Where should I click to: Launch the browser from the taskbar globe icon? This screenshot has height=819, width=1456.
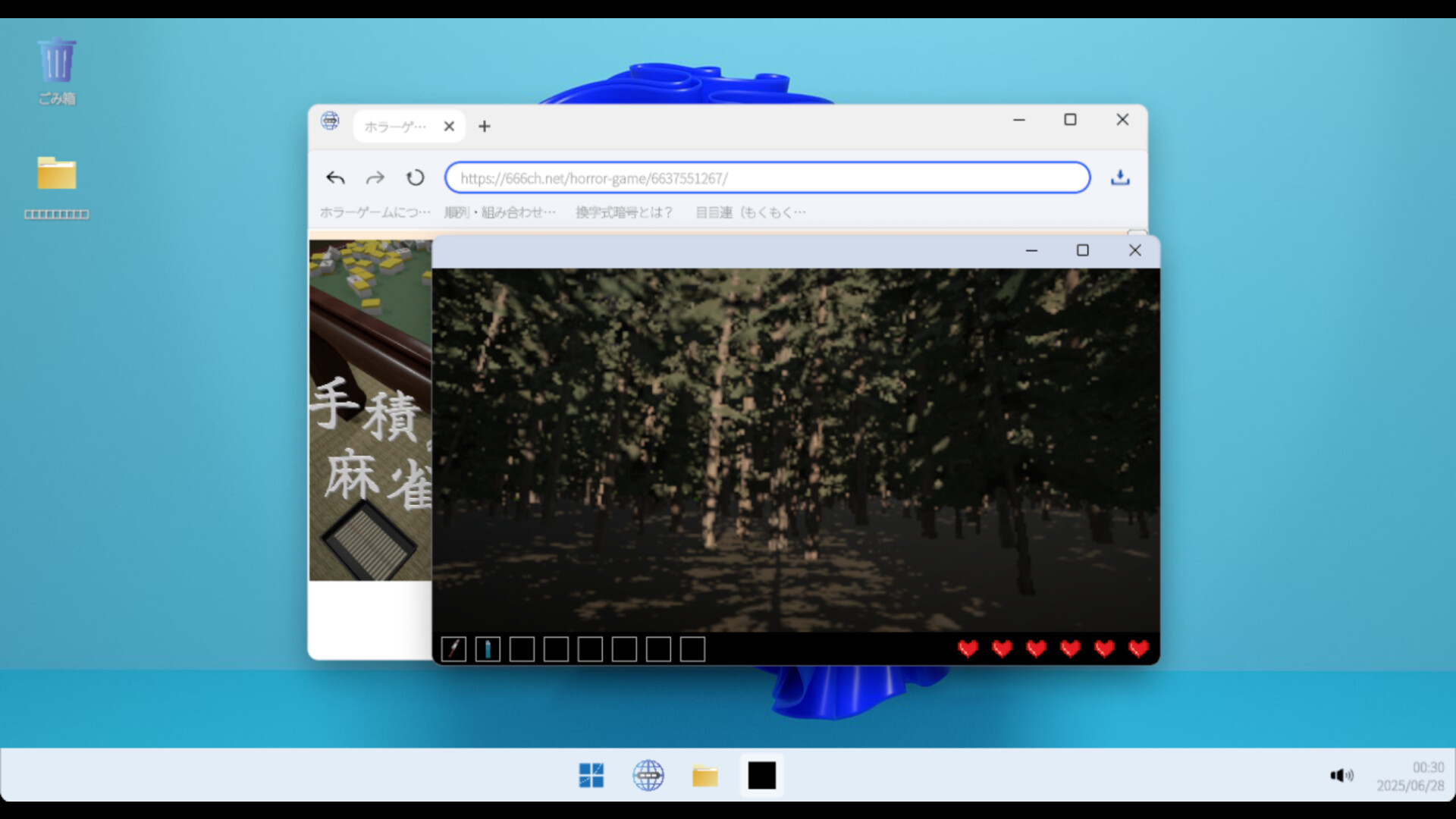[x=648, y=775]
